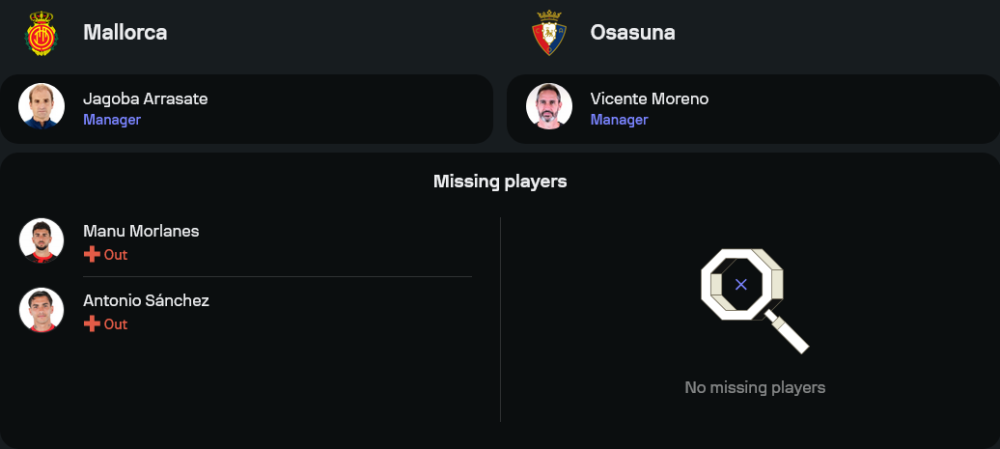Click the Mallorca club crest
This screenshot has width=1000, height=449.
(41, 32)
